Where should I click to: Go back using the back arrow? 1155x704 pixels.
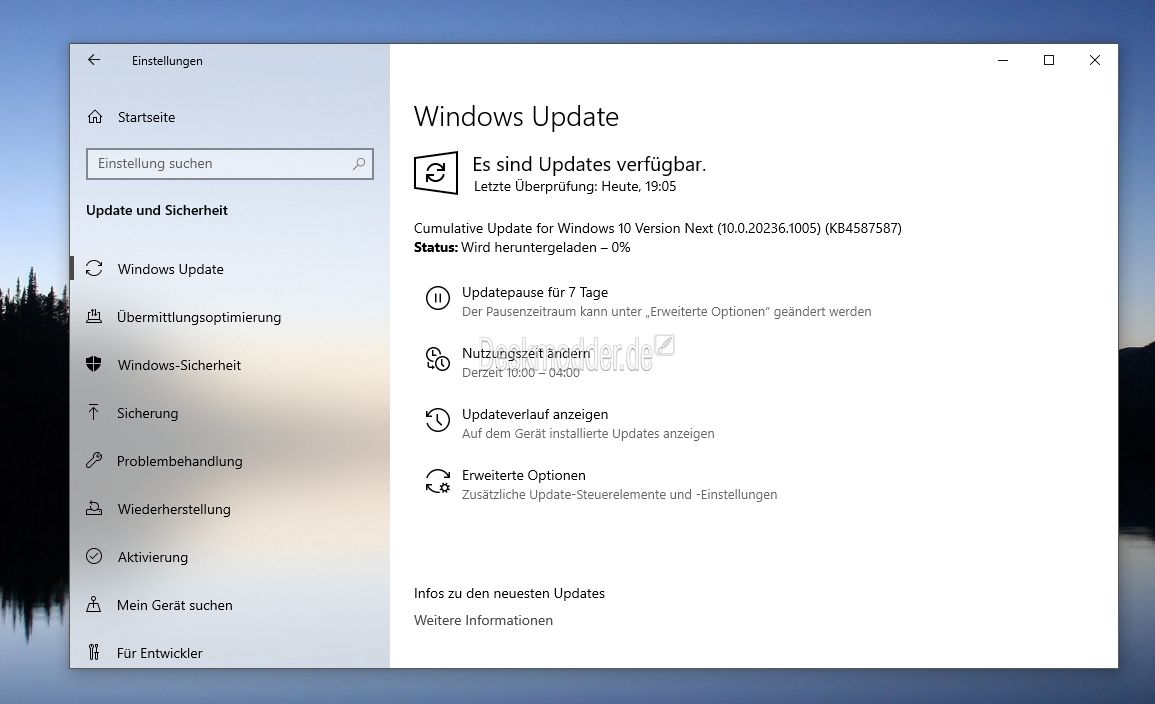94,60
